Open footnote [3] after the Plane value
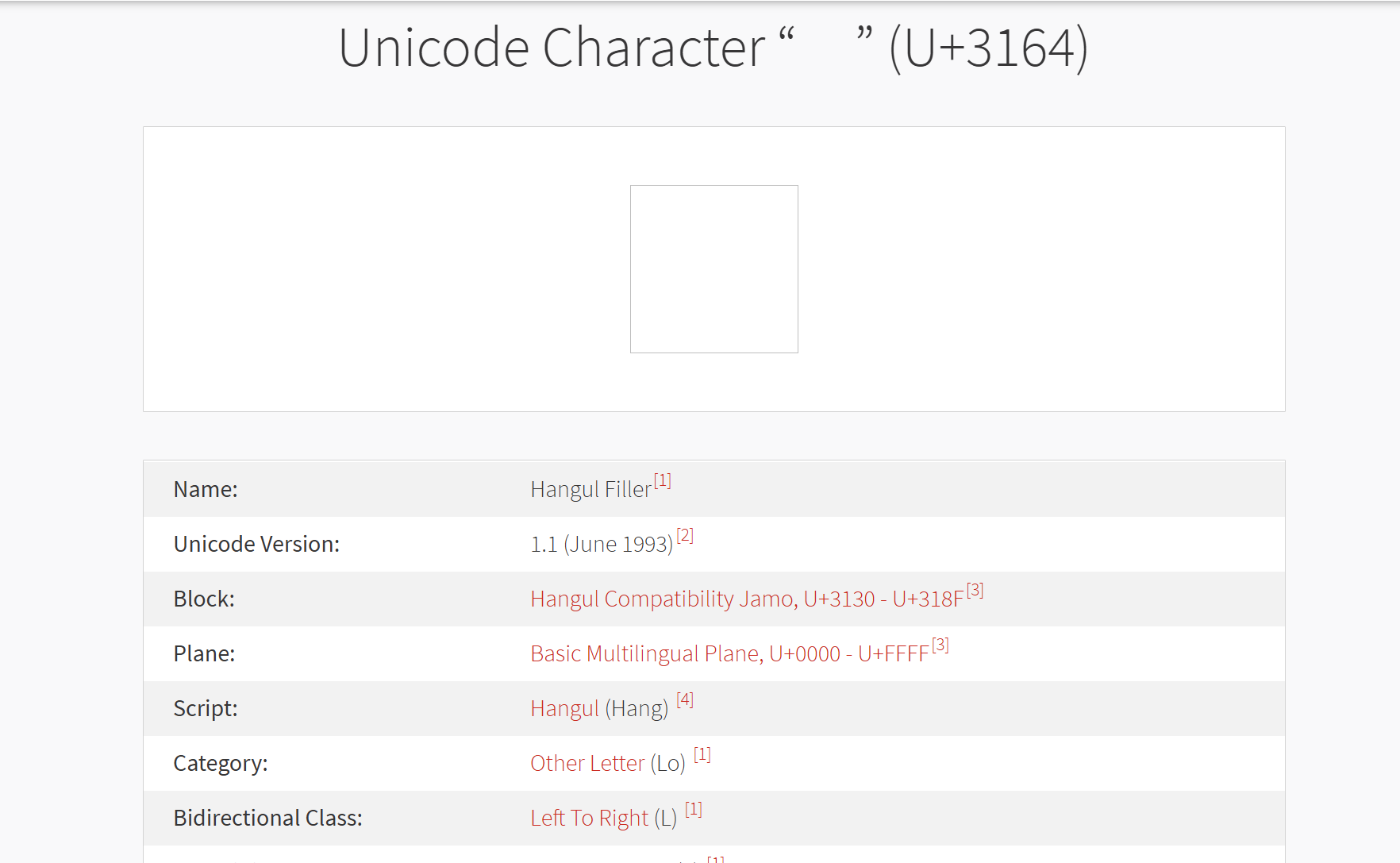Image resolution: width=1400 pixels, height=863 pixels. point(940,645)
